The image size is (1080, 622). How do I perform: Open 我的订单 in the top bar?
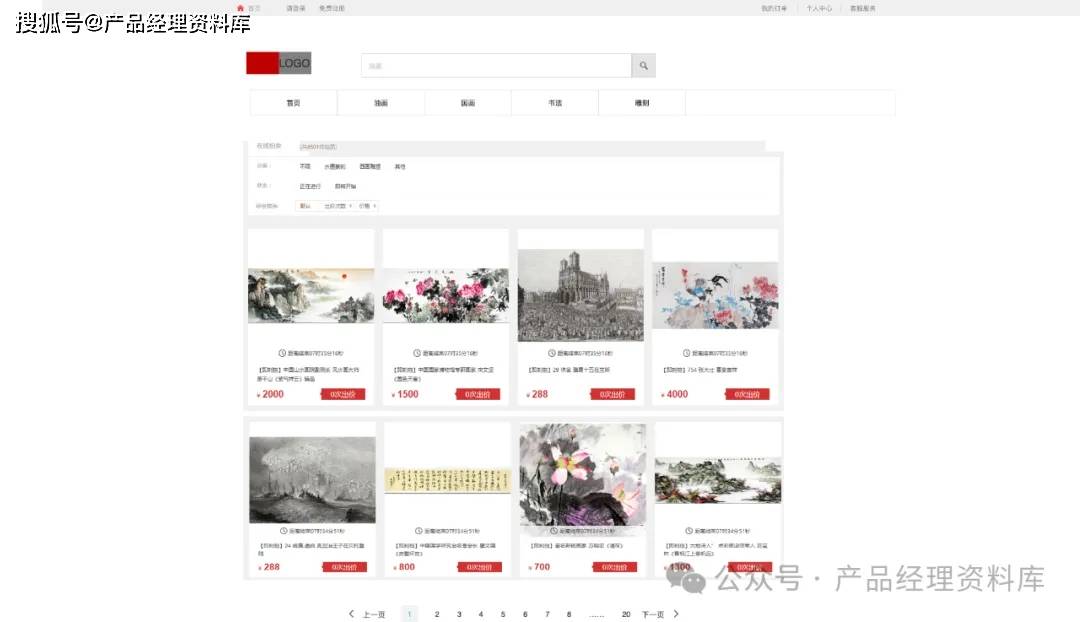773,8
